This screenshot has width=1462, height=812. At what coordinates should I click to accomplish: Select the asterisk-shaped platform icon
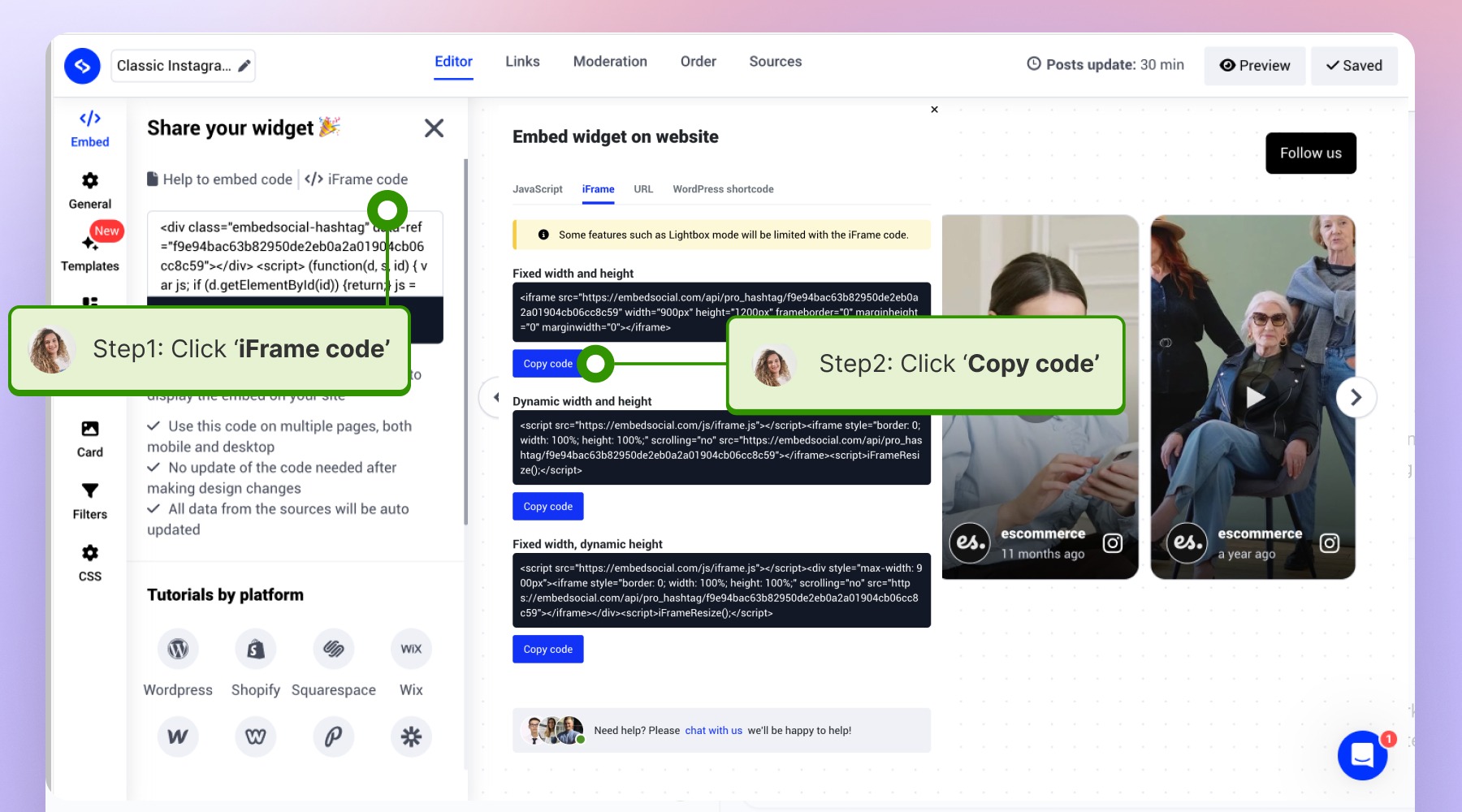click(x=411, y=736)
